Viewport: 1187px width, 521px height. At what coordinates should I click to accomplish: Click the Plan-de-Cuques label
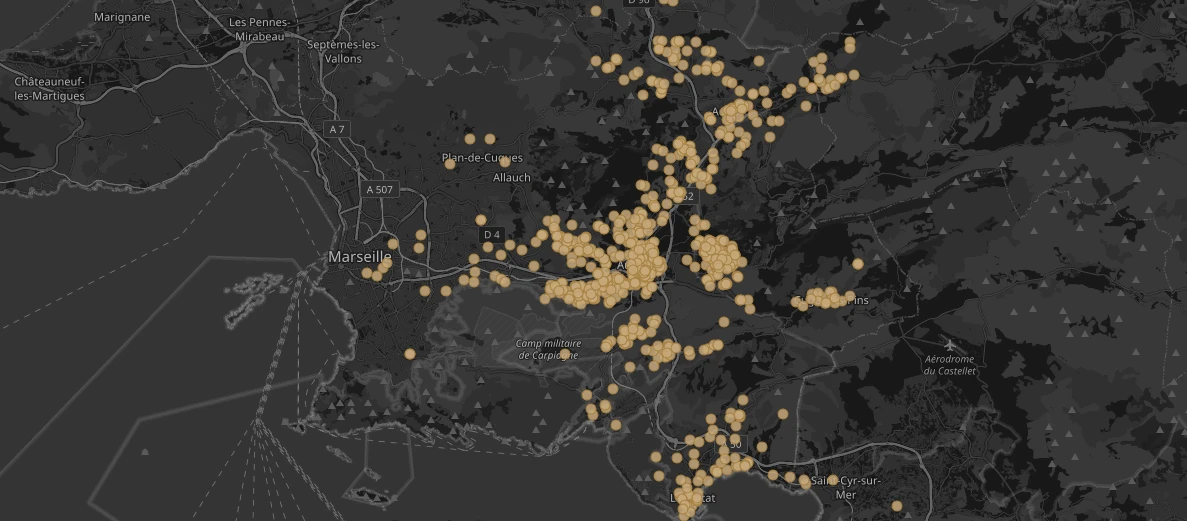point(482,158)
